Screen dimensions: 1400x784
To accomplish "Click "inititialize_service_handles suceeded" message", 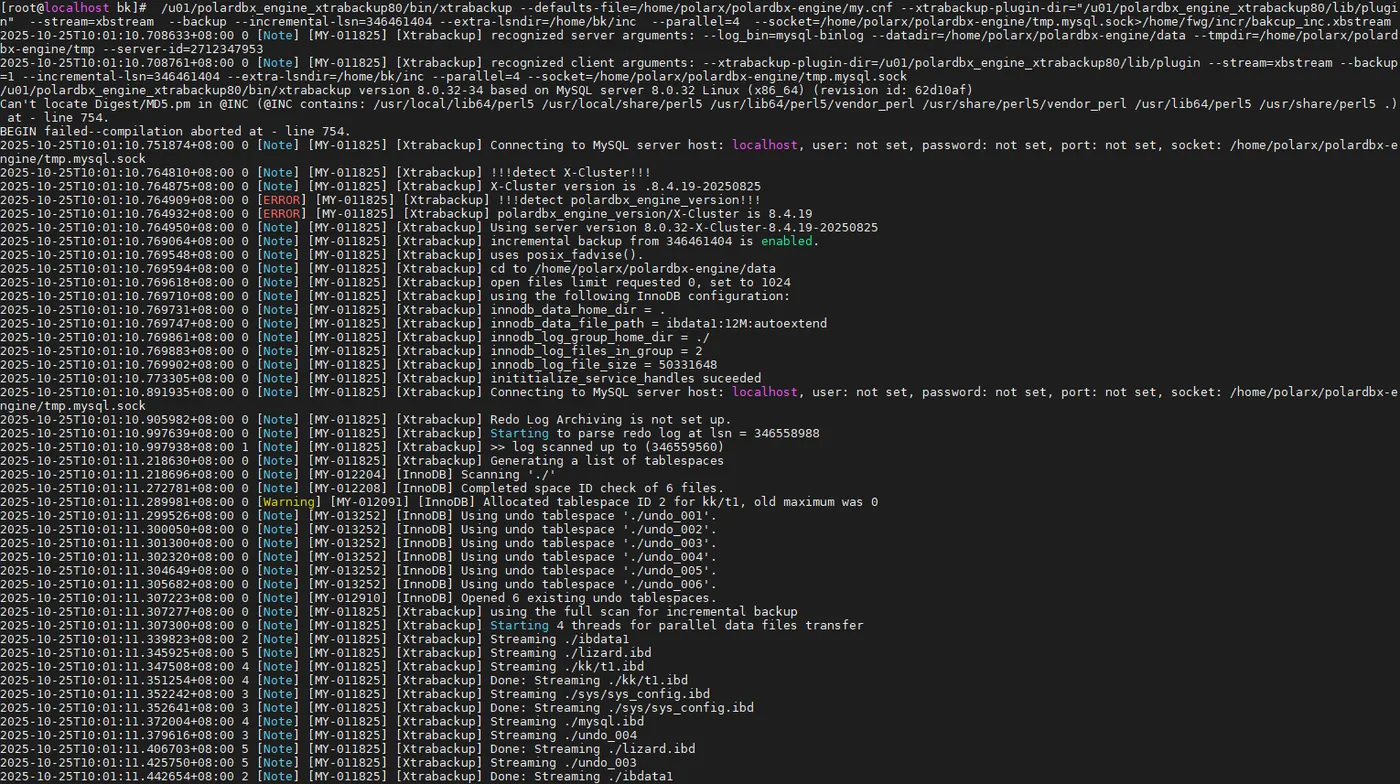I will coord(625,379).
